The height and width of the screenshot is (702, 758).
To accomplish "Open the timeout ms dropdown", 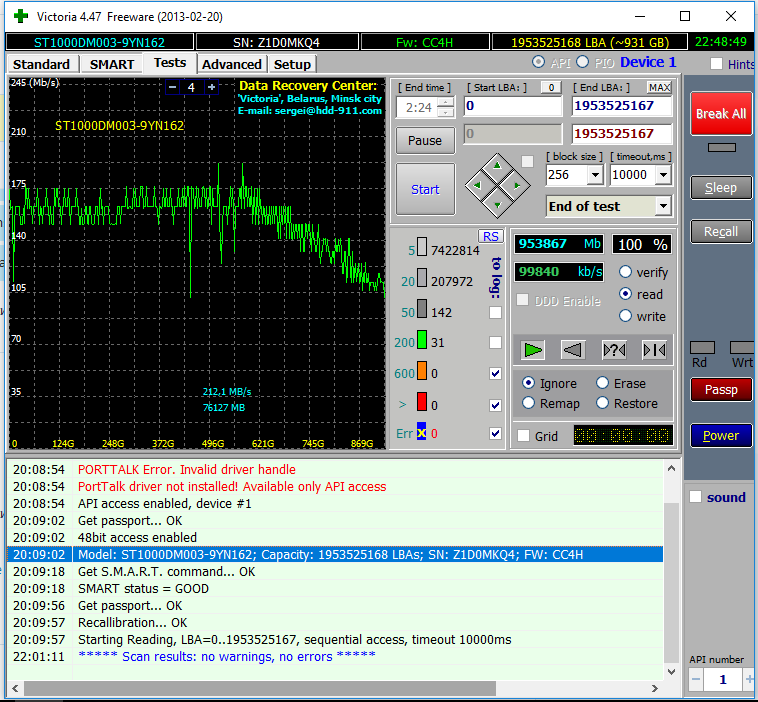I will (x=663, y=175).
